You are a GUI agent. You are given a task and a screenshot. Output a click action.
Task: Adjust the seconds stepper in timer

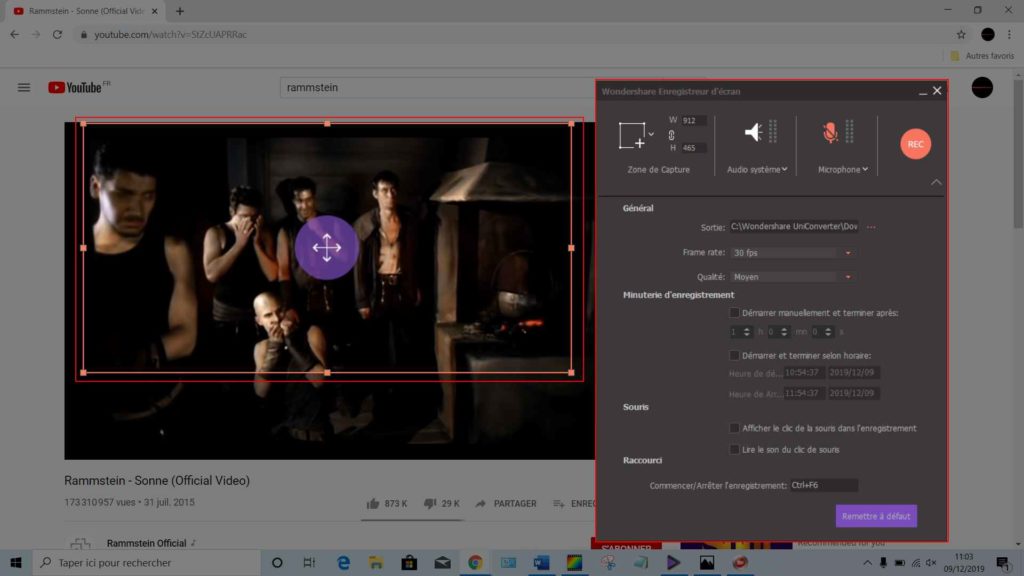[827, 332]
